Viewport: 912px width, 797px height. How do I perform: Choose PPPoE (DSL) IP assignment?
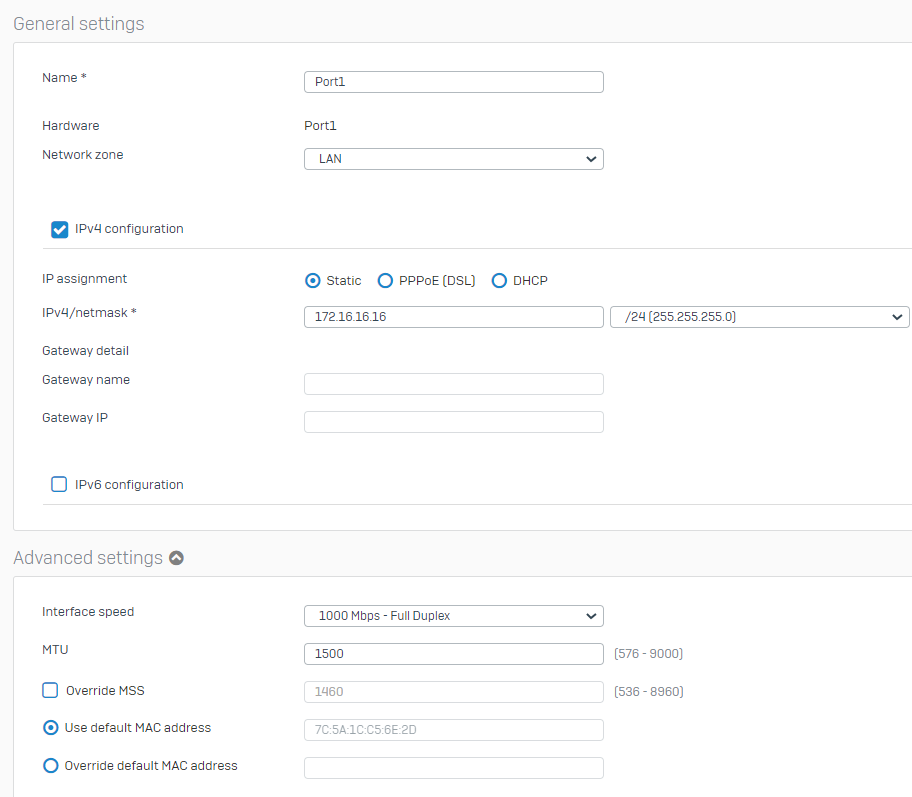385,281
